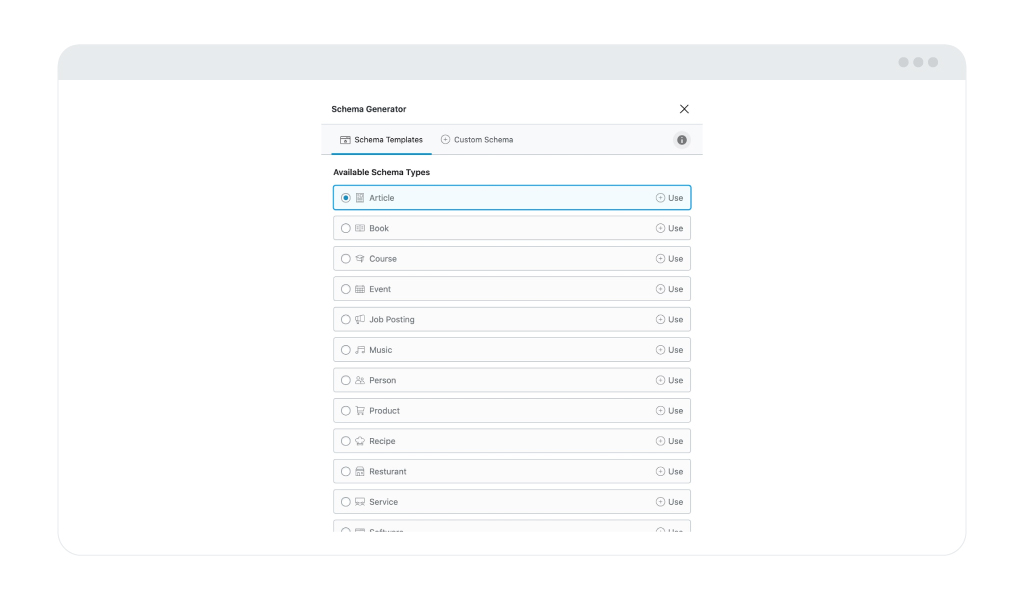Switch to the Schema Templates tab
The image size is (1024, 600).
(381, 140)
